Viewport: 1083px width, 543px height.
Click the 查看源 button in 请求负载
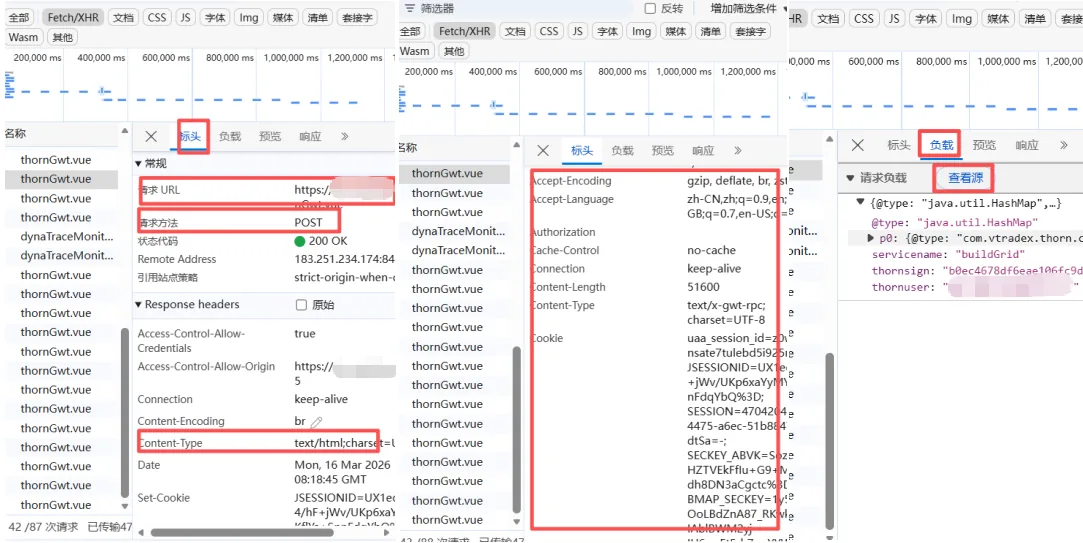[x=964, y=178]
